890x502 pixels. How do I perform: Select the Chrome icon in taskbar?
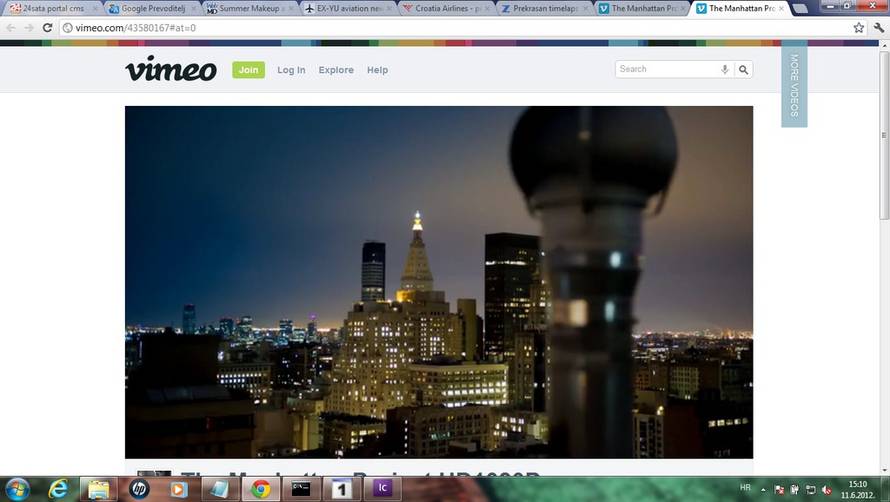click(x=261, y=489)
